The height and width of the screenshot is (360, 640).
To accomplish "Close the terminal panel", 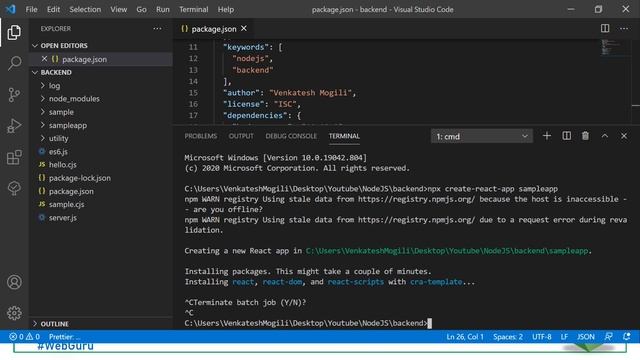I will [x=624, y=136].
